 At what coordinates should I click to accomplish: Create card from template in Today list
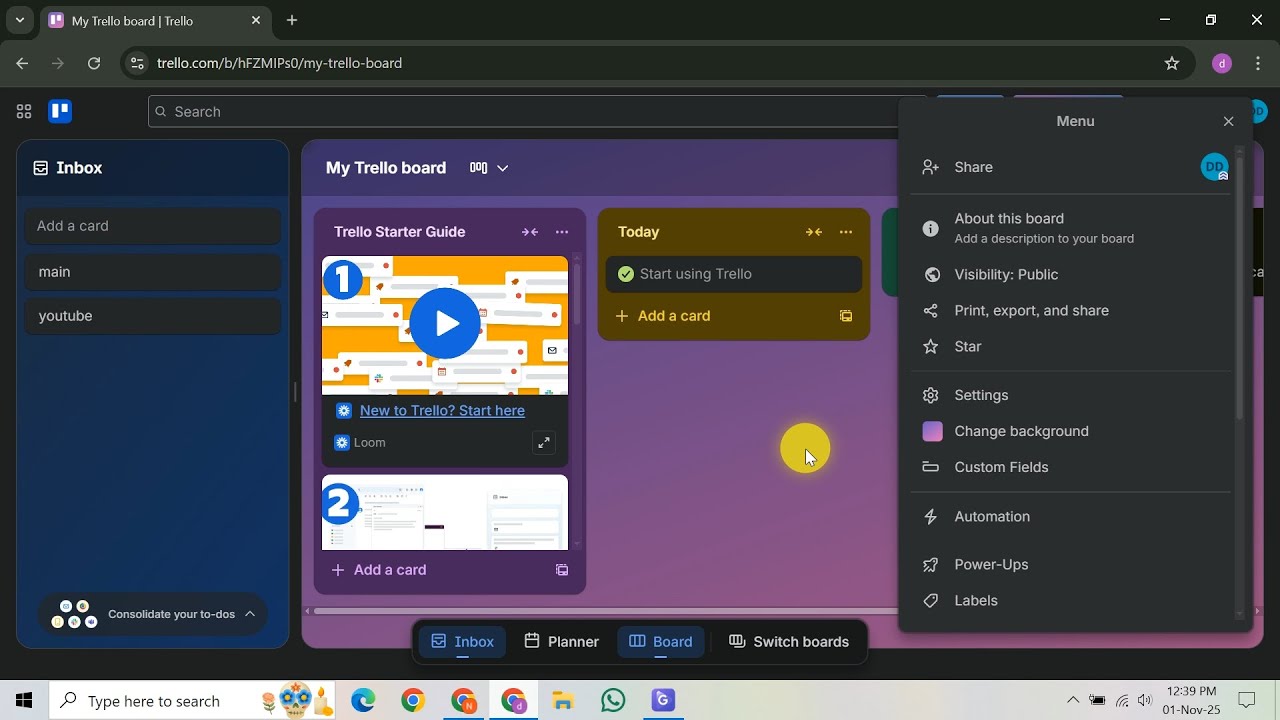click(x=846, y=316)
